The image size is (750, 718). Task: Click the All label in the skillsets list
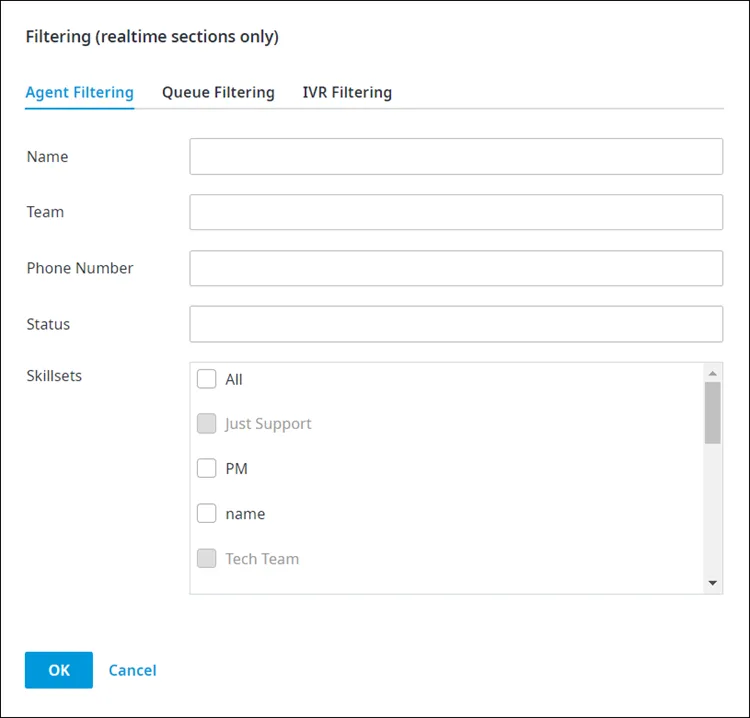click(234, 379)
